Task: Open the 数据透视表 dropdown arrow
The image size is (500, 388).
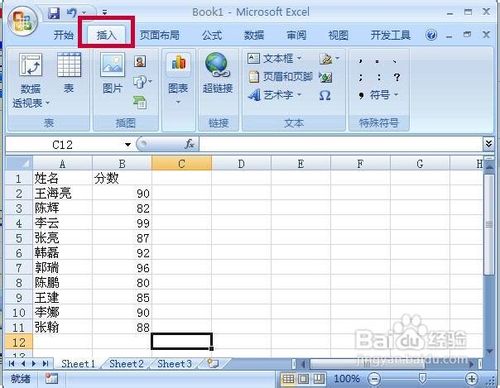Action: [x=47, y=103]
